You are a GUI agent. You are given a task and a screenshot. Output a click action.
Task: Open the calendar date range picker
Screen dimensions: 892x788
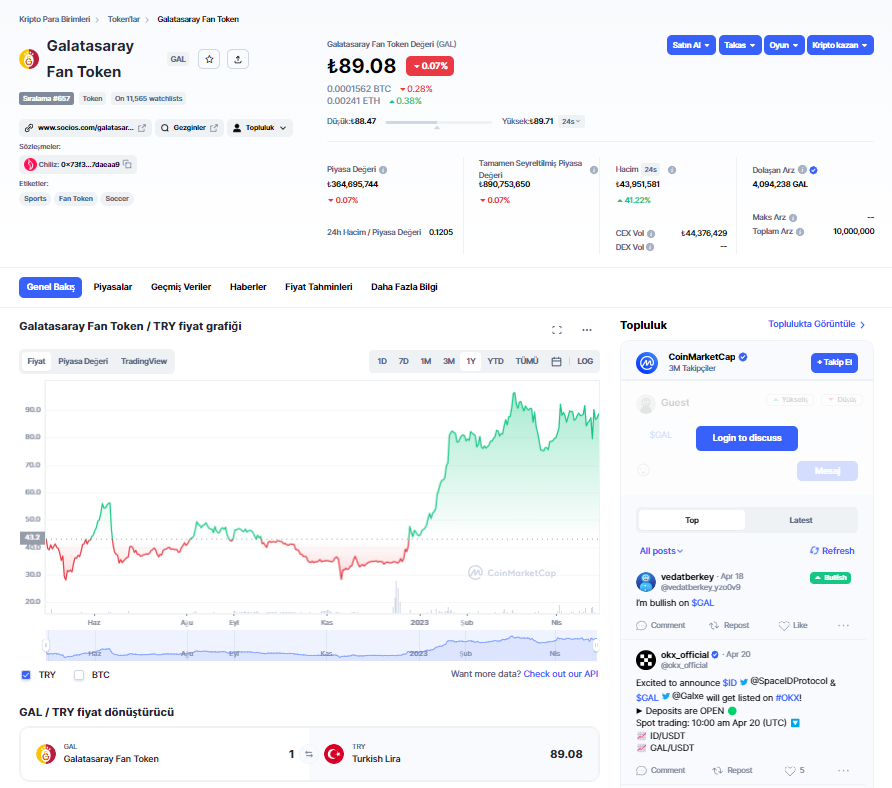pos(556,361)
